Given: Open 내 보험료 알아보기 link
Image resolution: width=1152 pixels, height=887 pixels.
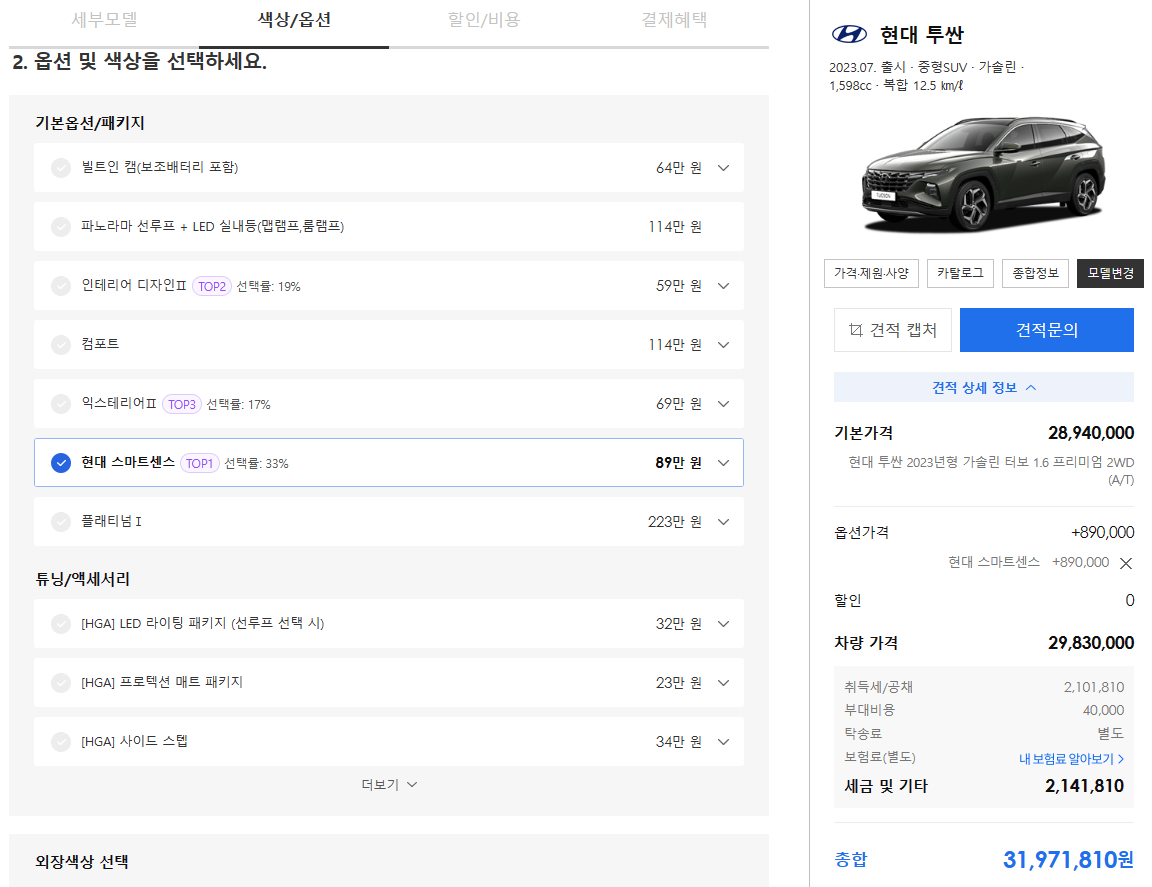Looking at the screenshot, I should click(x=1071, y=759).
